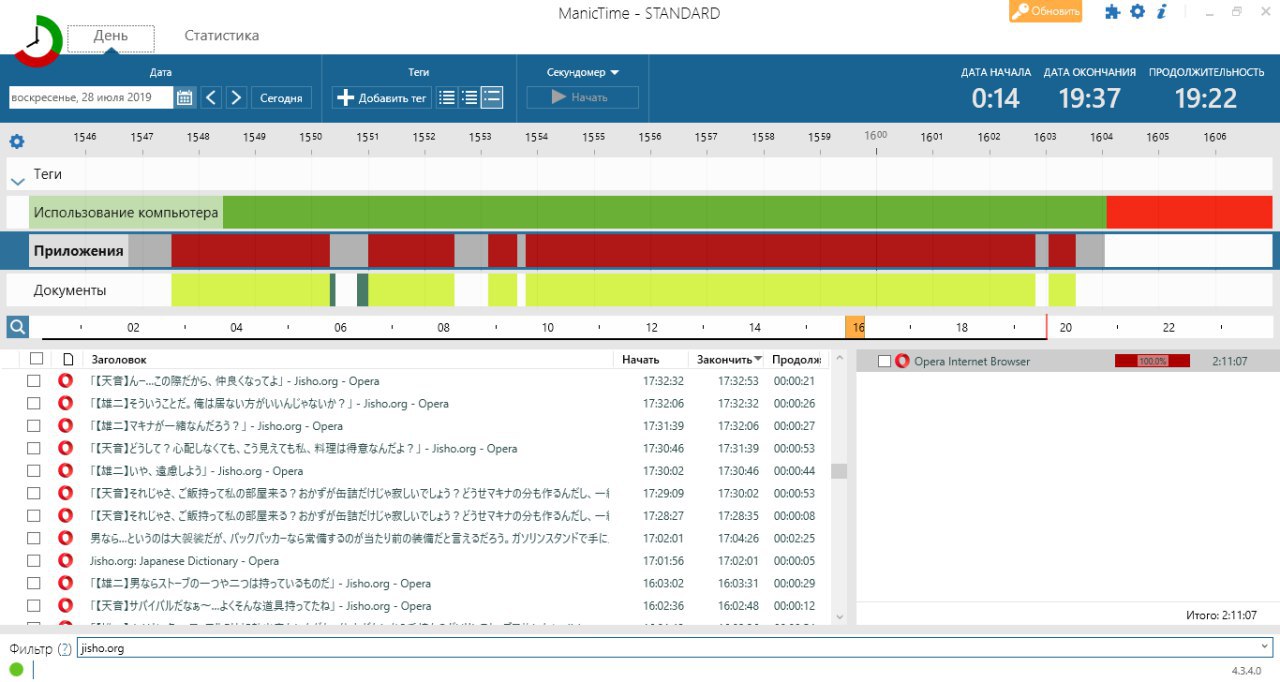Click the orange 16 hour marker on day timeline
This screenshot has height=682, width=1280.
[x=855, y=327]
